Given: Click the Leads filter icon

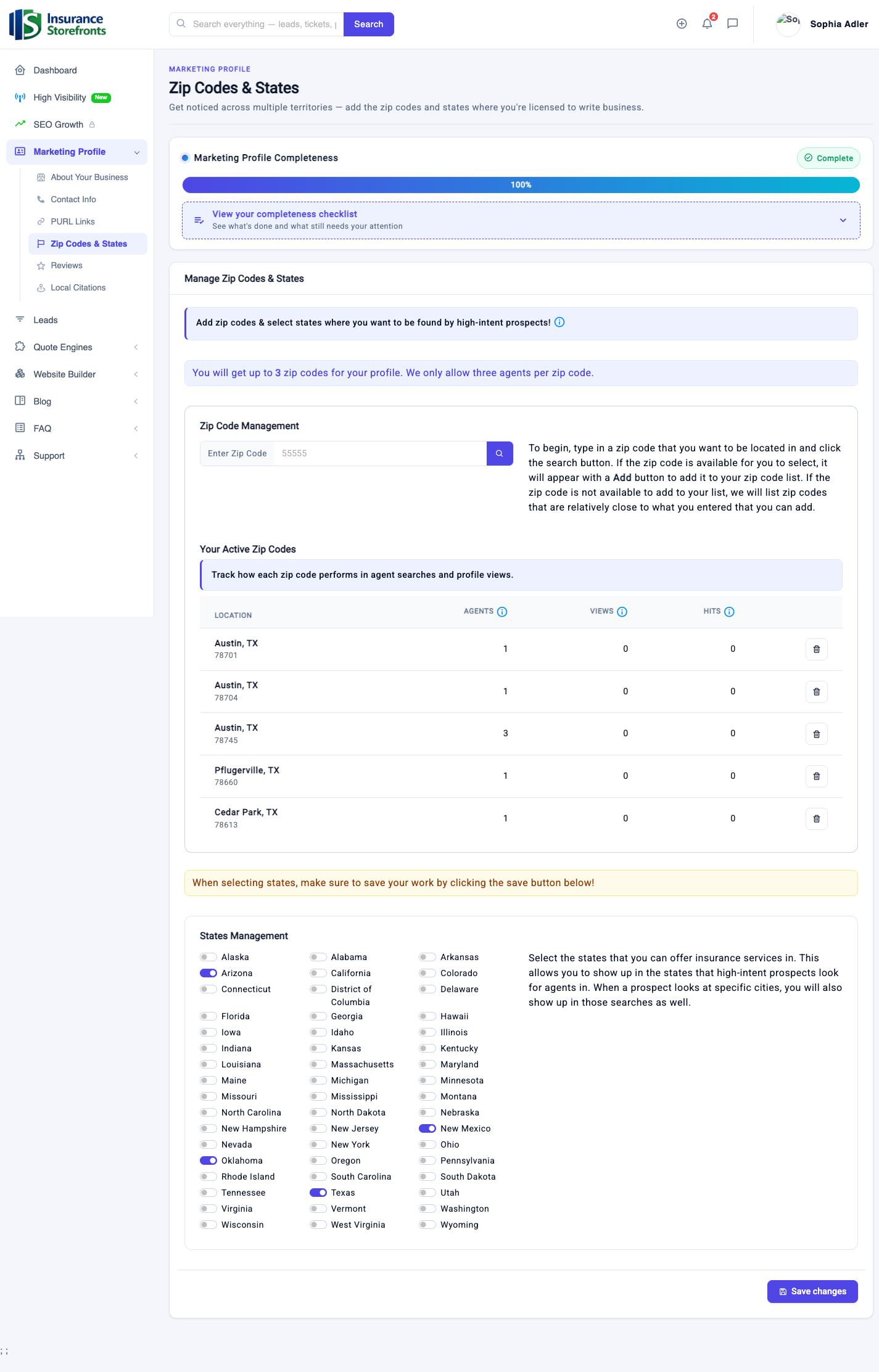Looking at the screenshot, I should pyautogui.click(x=20, y=320).
